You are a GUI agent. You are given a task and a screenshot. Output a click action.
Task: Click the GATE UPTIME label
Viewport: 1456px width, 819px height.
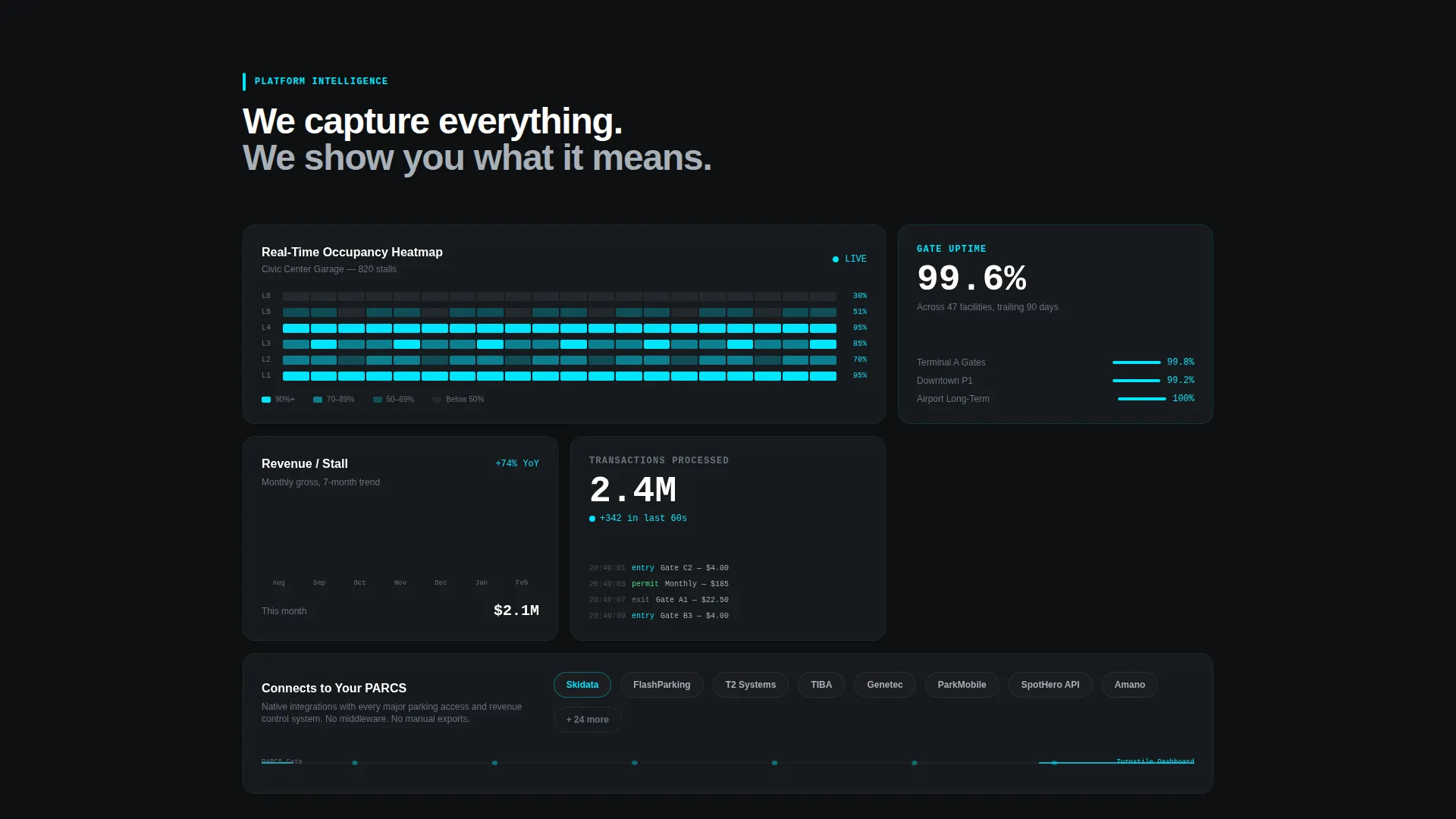point(951,249)
